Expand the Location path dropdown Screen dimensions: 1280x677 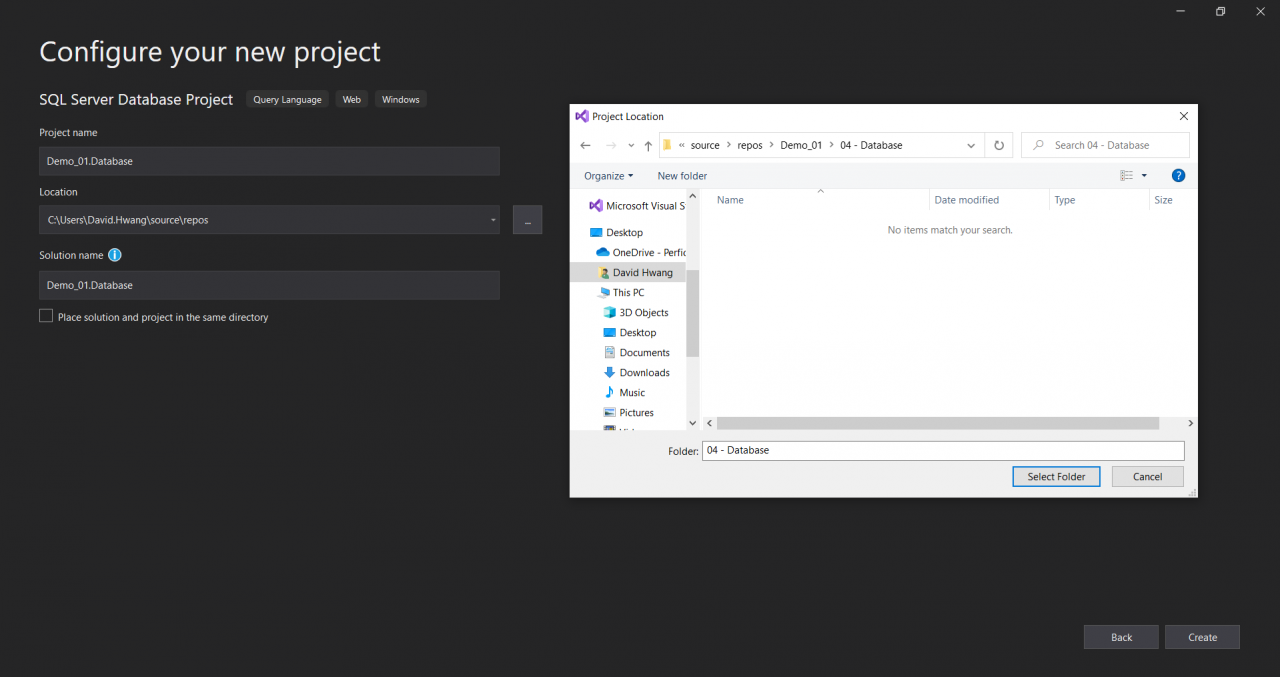[x=493, y=220]
